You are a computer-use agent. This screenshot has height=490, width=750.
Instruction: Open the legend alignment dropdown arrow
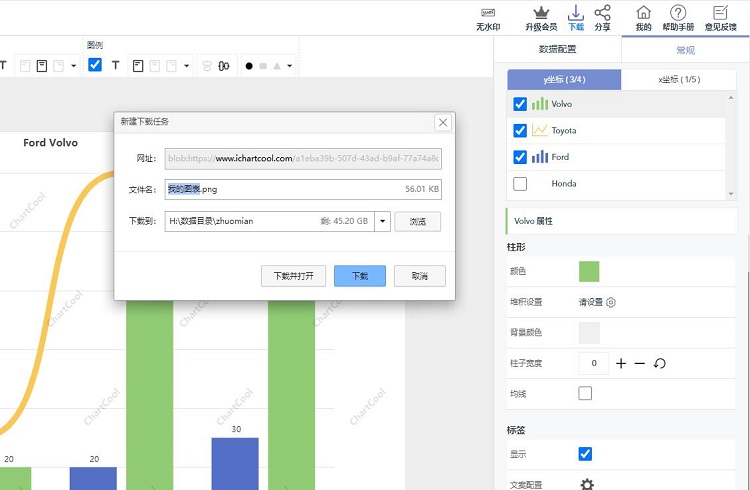pos(187,66)
